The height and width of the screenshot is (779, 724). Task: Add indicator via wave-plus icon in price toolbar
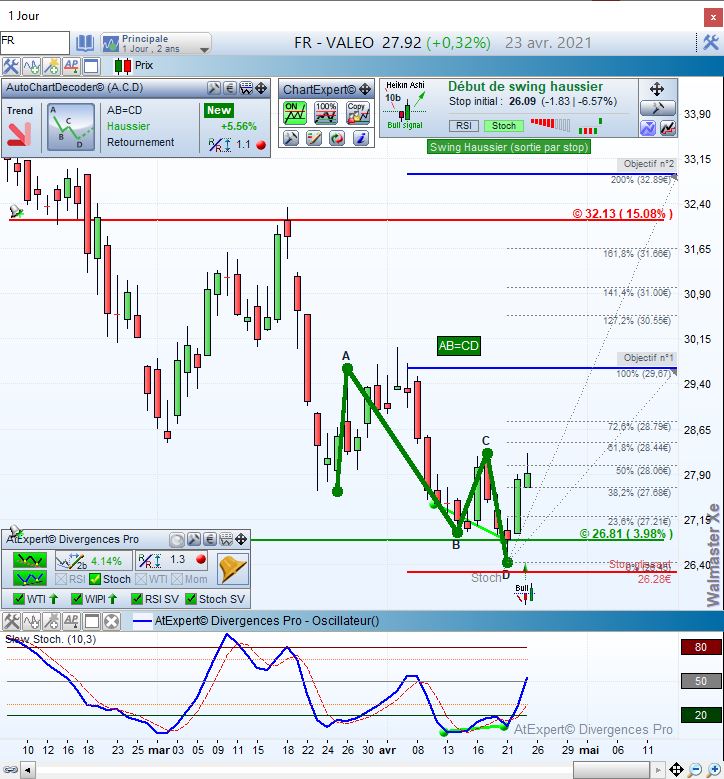coord(31,66)
